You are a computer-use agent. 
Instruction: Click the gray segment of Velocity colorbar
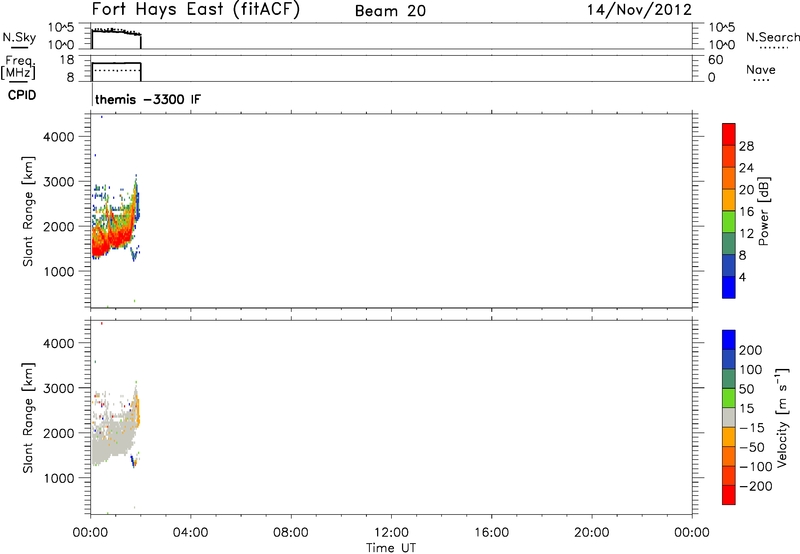pos(729,417)
